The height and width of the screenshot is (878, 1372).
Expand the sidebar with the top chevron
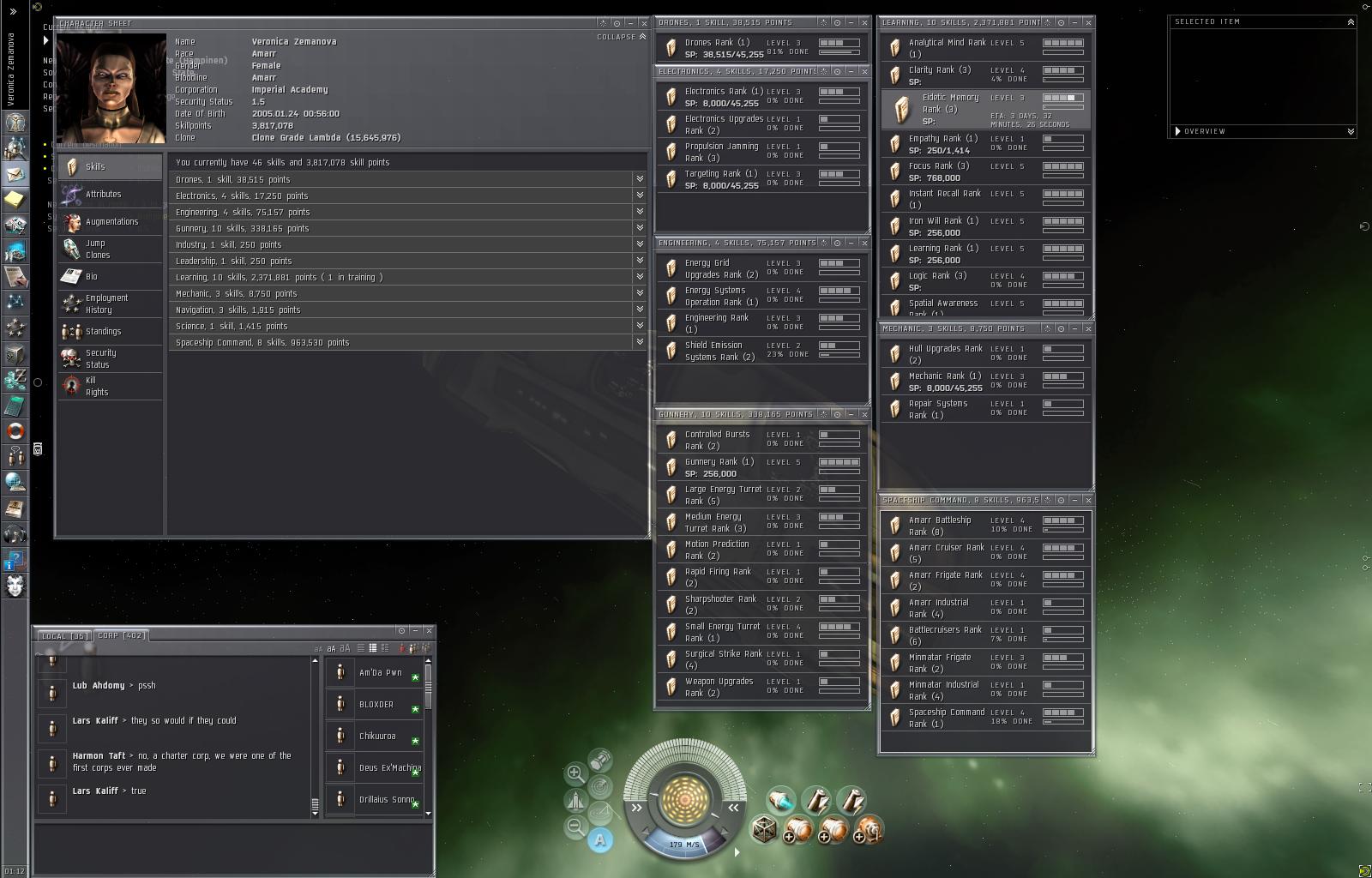click(x=13, y=11)
